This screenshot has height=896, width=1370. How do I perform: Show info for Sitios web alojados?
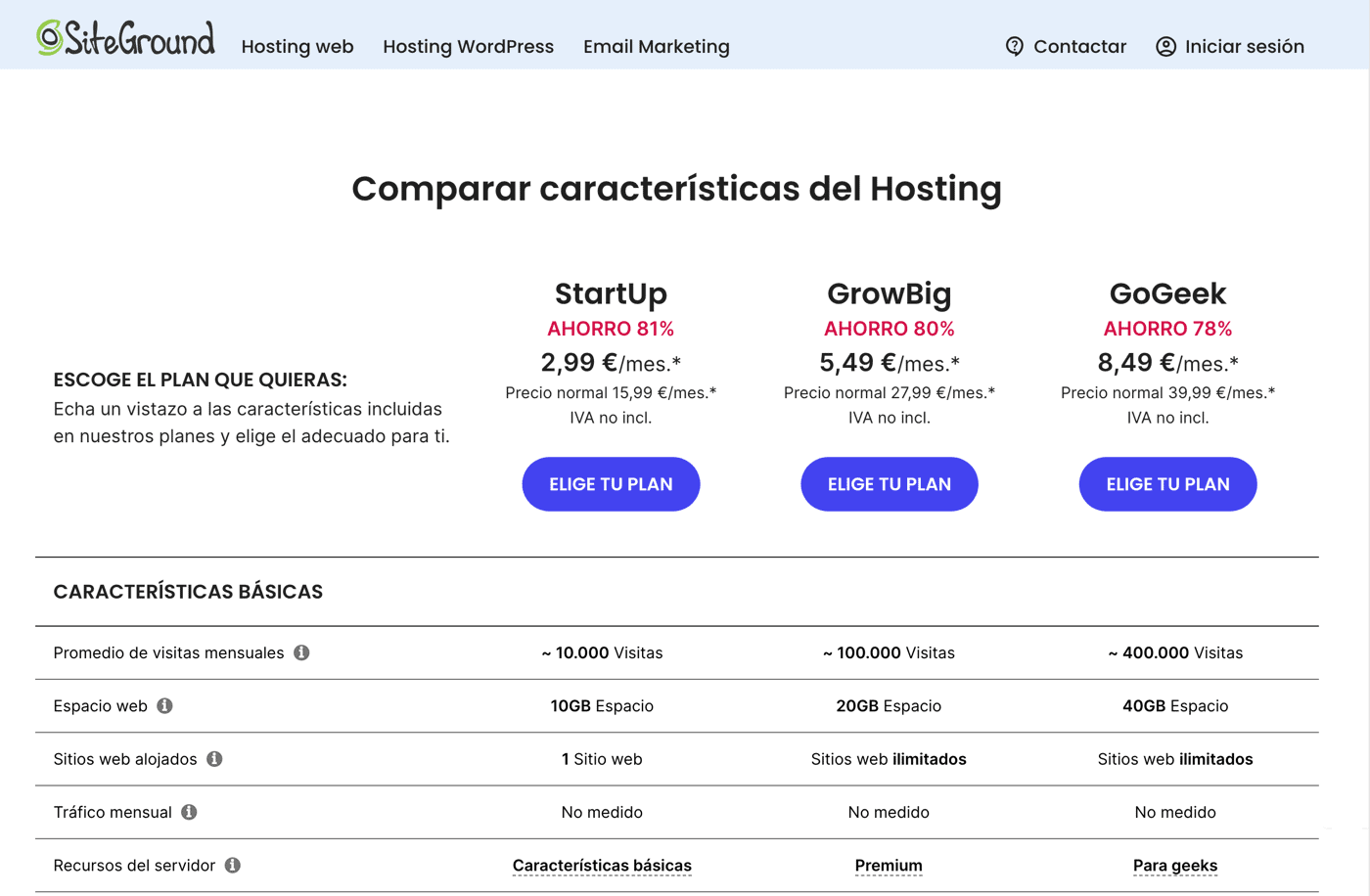[214, 758]
